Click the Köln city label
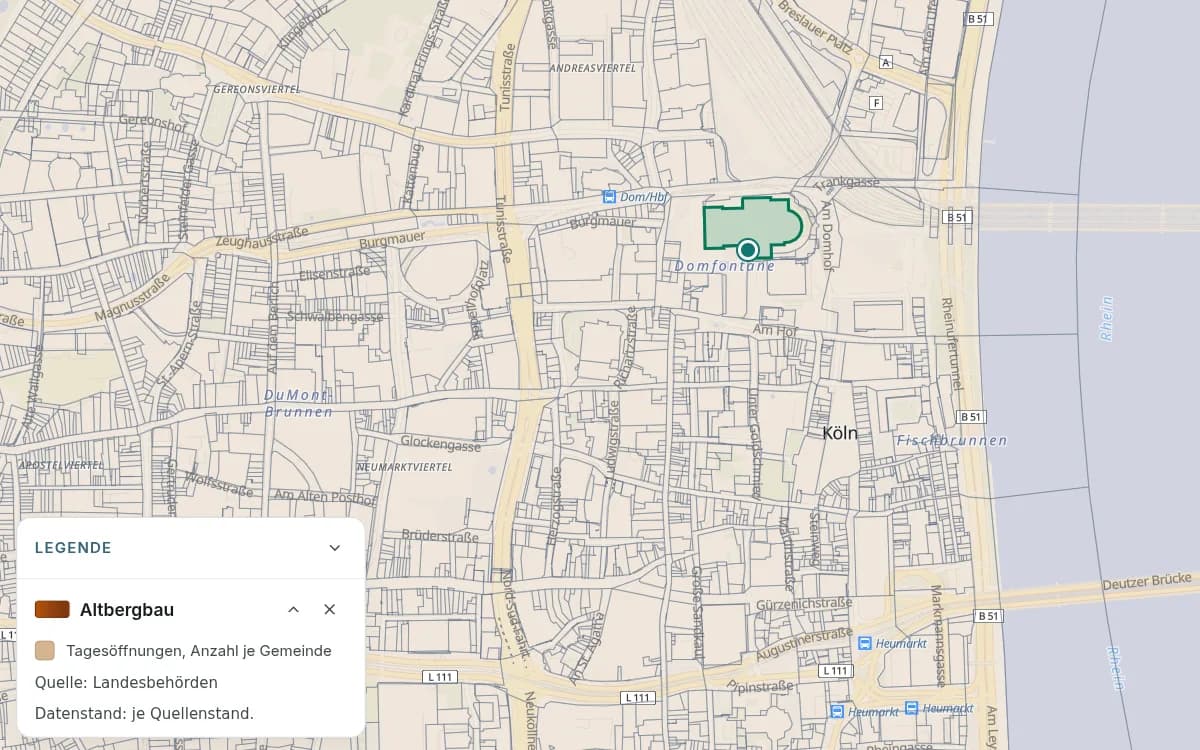 click(840, 433)
